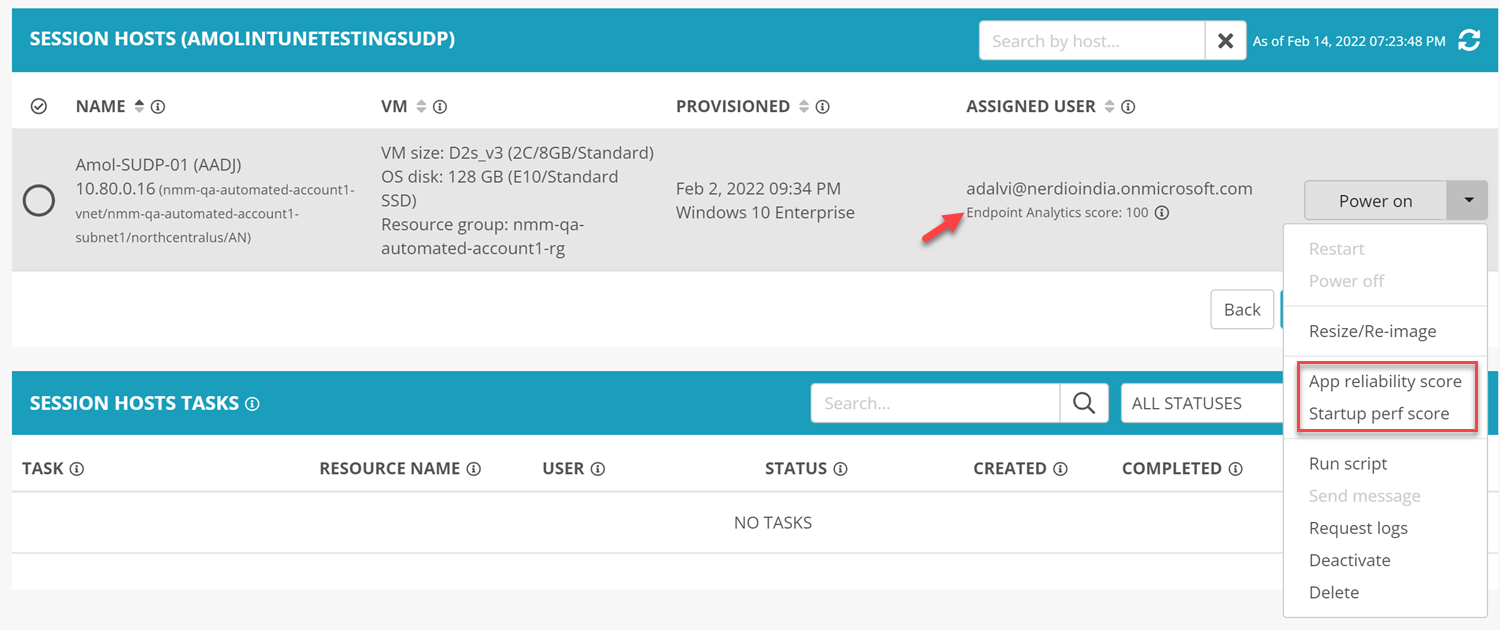Expand the Power on dropdown arrow
1500x630 pixels.
1467,200
